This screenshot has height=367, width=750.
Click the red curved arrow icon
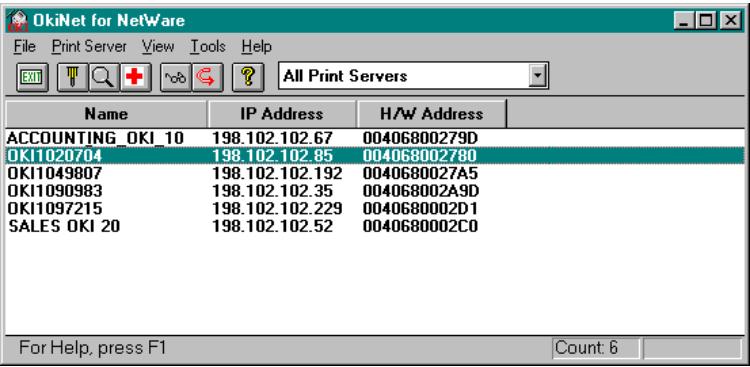pos(207,77)
